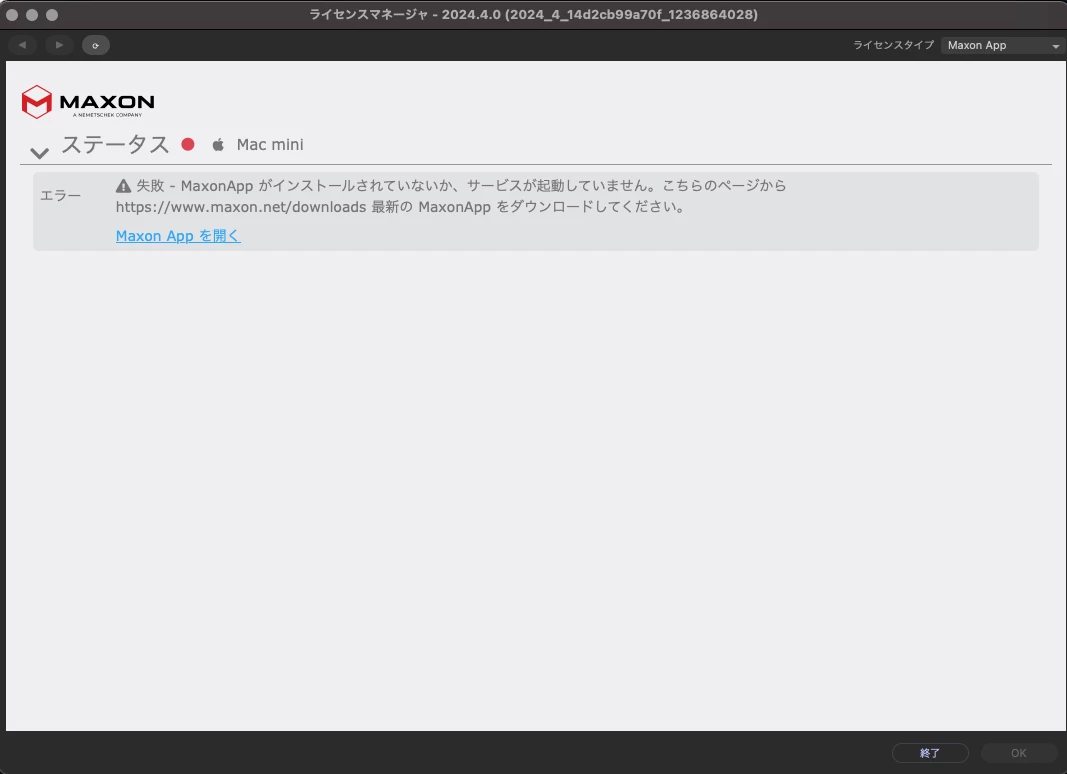1067x774 pixels.
Task: Click the warning triangle icon in error
Action: click(123, 185)
